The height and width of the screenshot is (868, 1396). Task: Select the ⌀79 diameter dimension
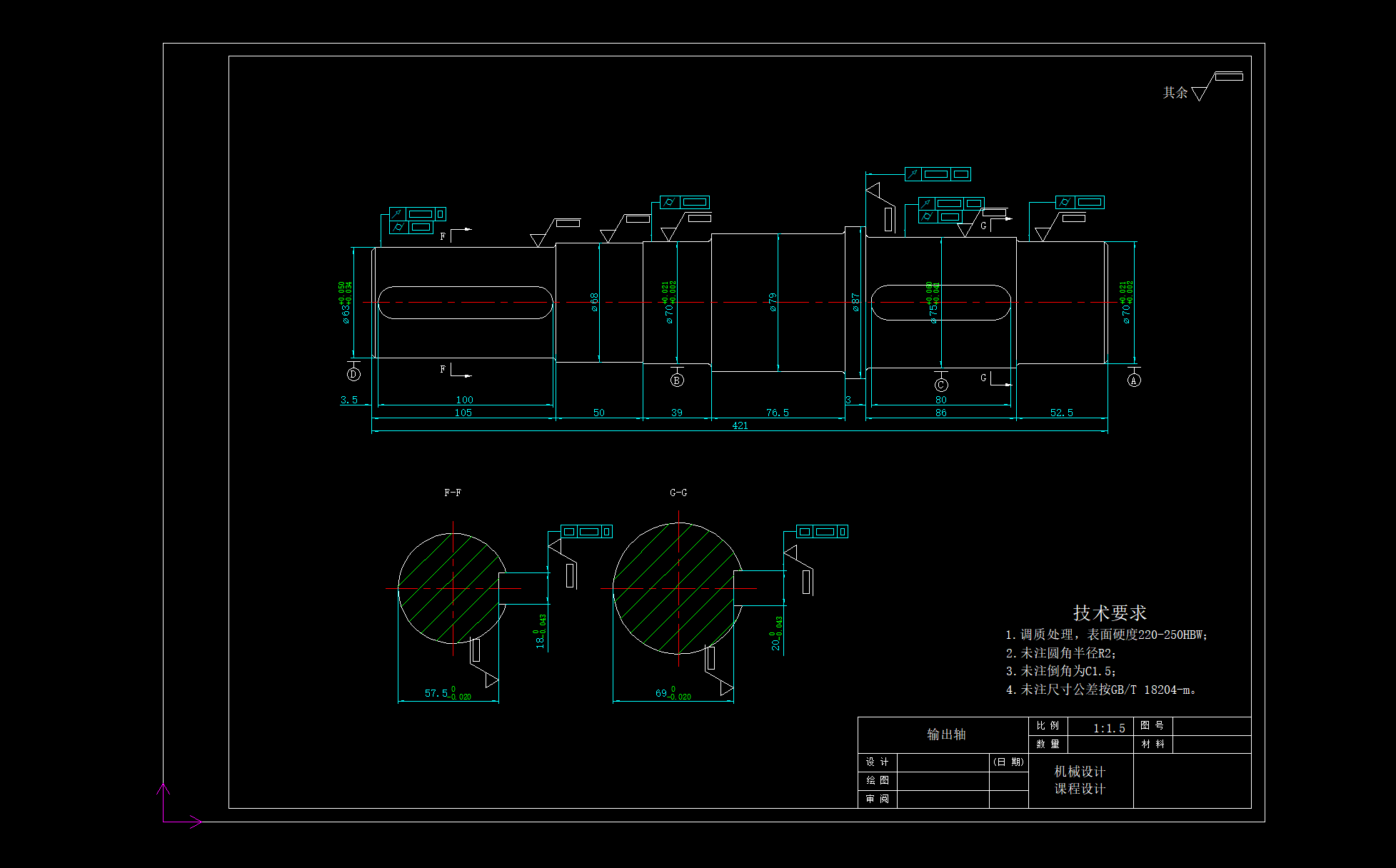[x=773, y=302]
